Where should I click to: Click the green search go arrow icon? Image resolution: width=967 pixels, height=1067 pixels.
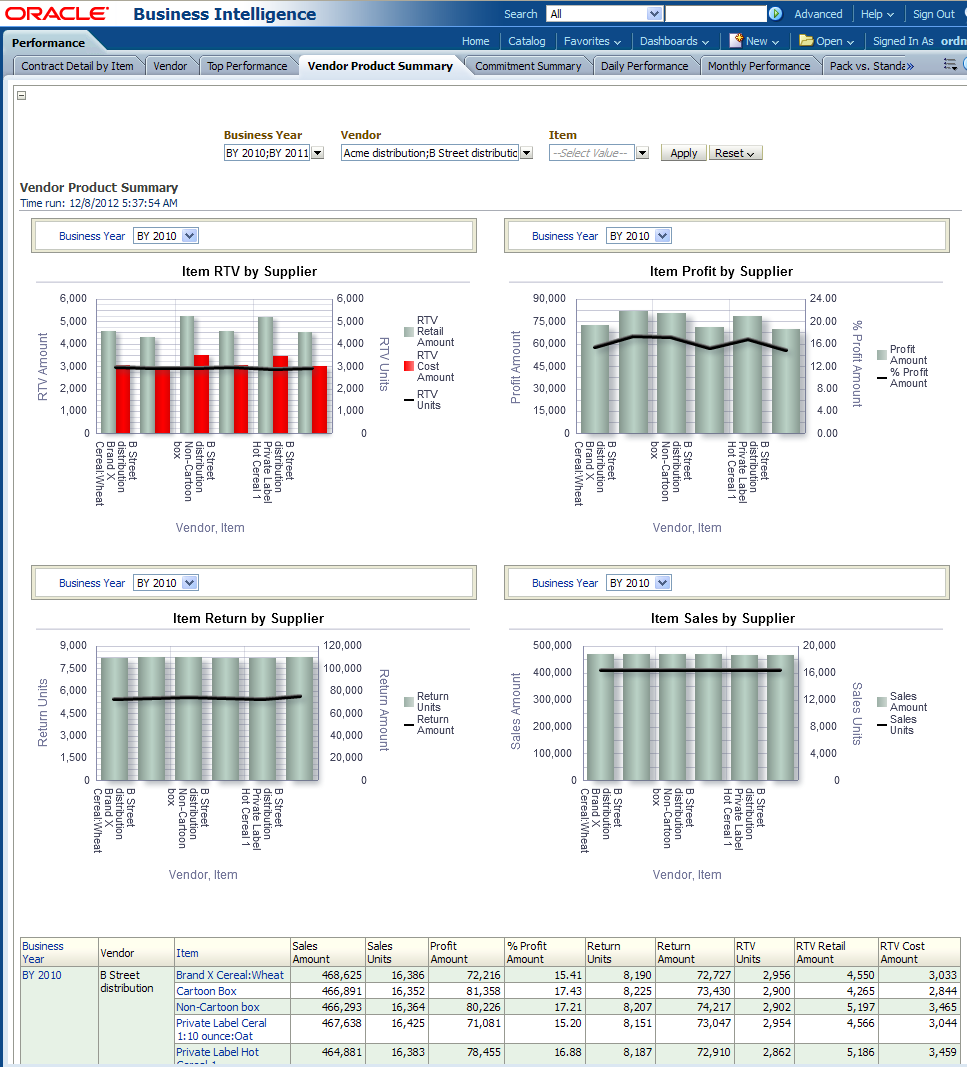coord(775,14)
